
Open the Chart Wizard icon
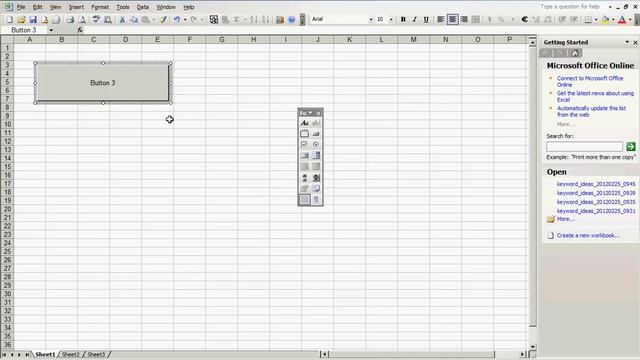click(x=280, y=20)
